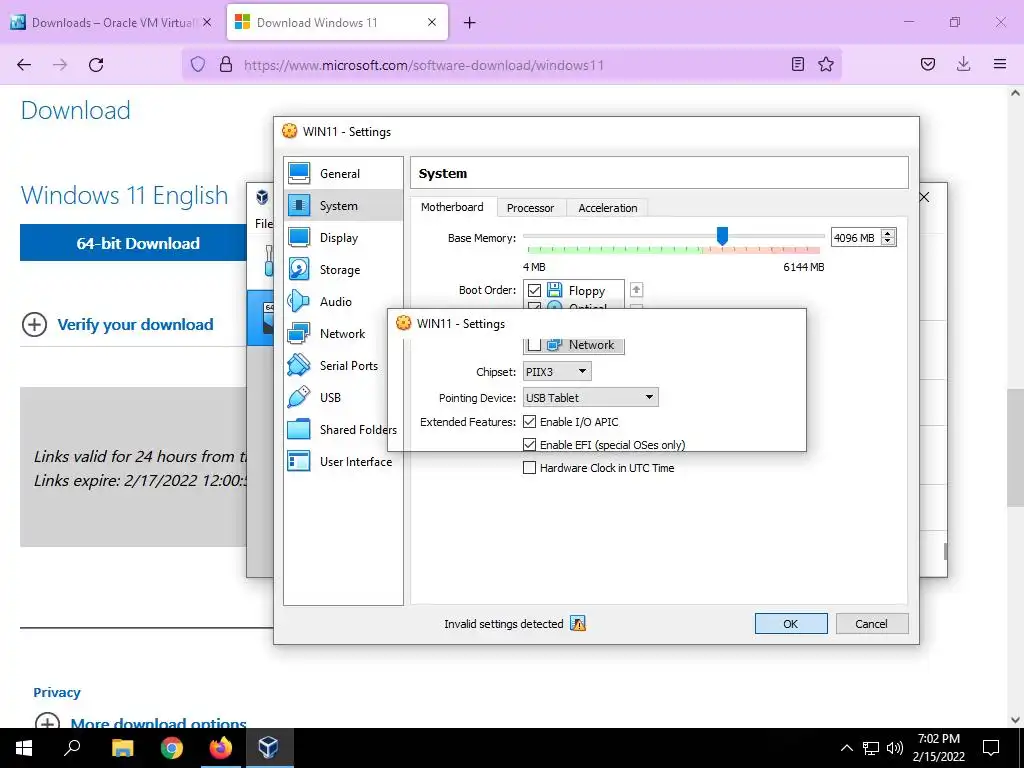Open Firefox downloads panel
The height and width of the screenshot is (768, 1024).
click(x=963, y=64)
